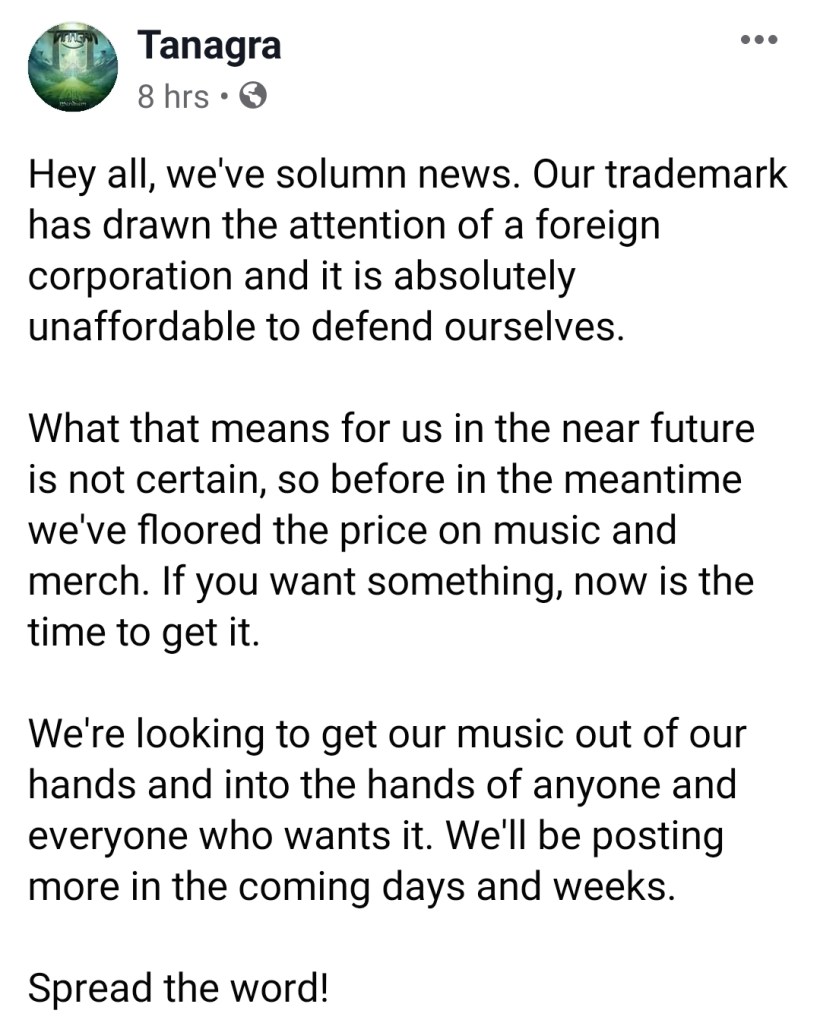Click the line starting "We're looking to get"
The width and height of the screenshot is (820, 1023).
tap(387, 735)
